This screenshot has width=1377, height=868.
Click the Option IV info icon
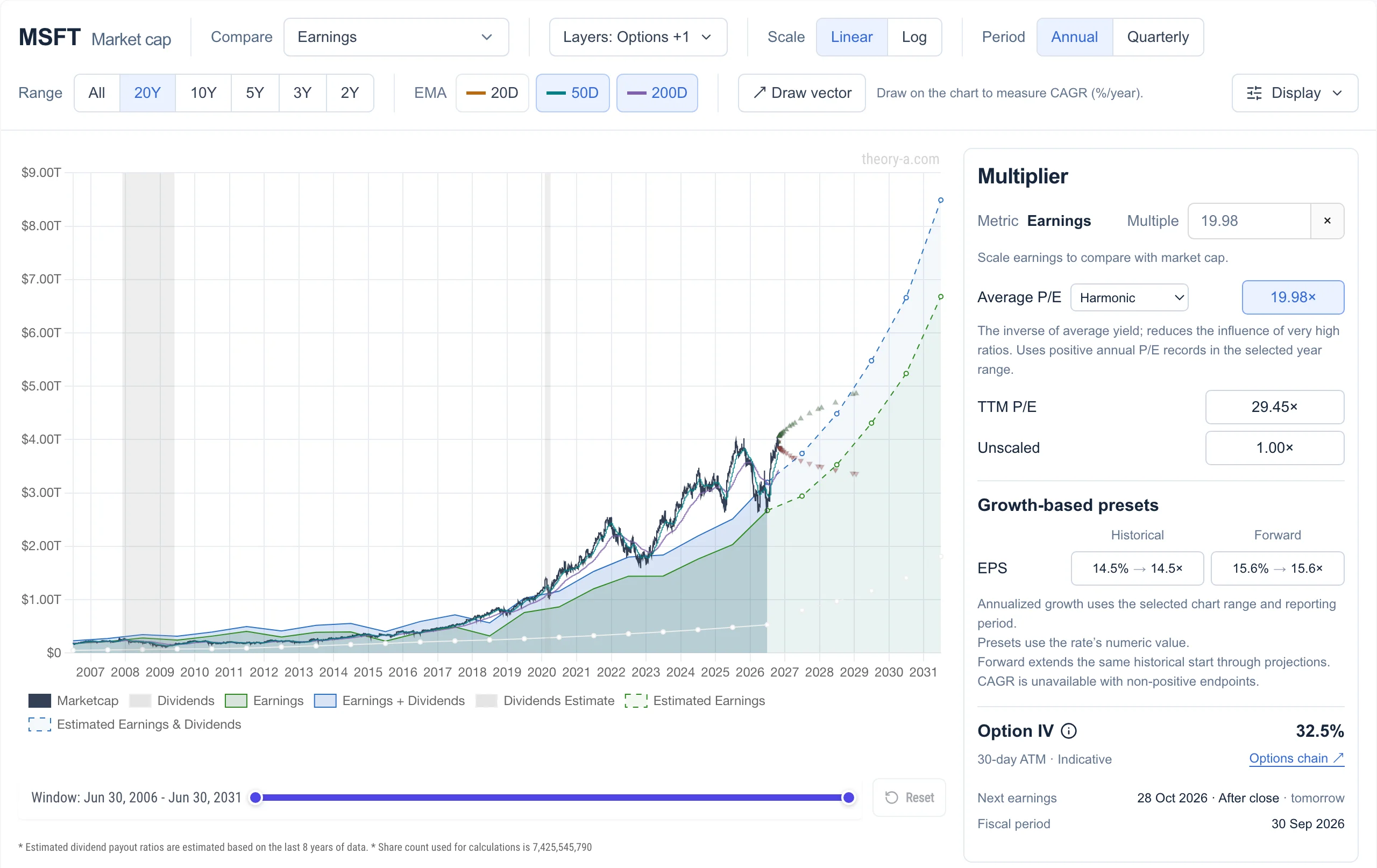pos(1068,731)
